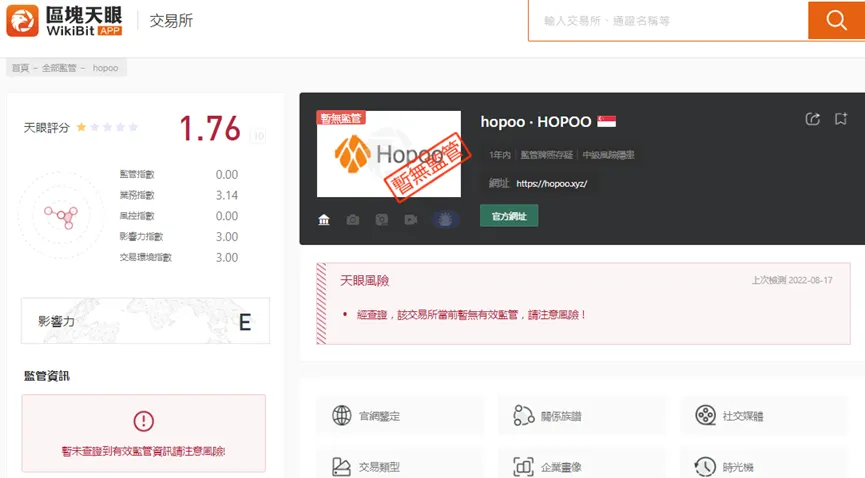Click the 中級風險隱患 tag
Viewport: 865px width, 478px height.
[608, 155]
